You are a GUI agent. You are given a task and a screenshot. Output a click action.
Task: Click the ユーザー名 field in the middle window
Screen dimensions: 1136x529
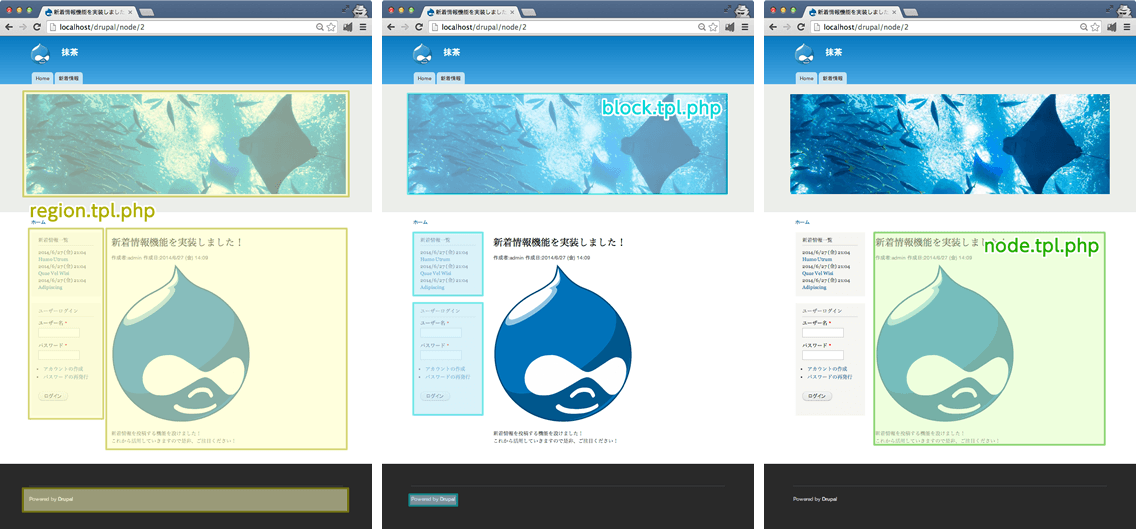(x=440, y=333)
